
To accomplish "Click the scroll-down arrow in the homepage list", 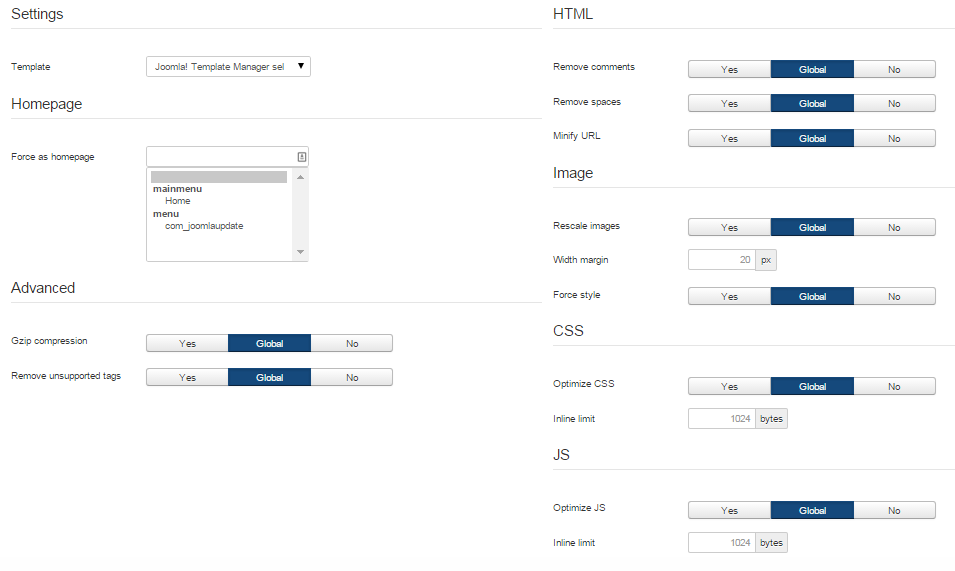I will pos(300,252).
